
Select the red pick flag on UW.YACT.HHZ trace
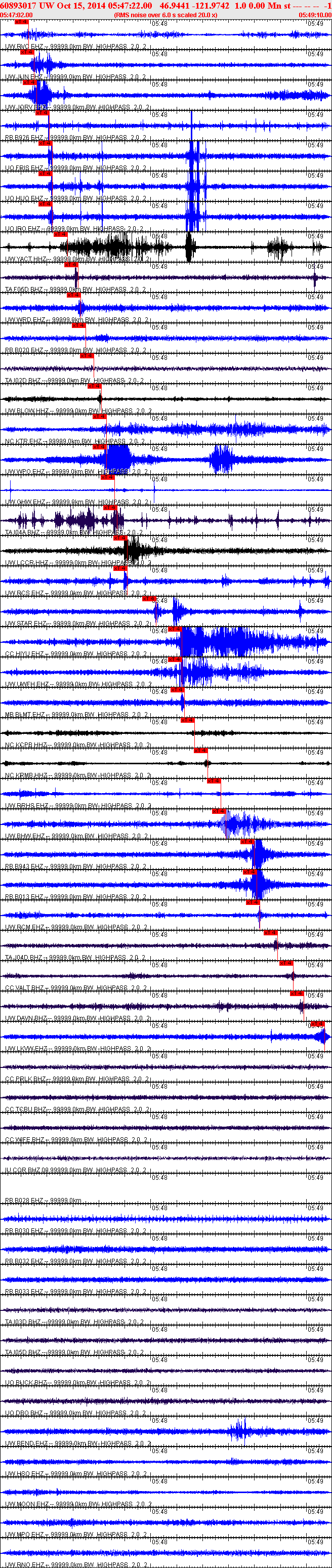coord(60,234)
